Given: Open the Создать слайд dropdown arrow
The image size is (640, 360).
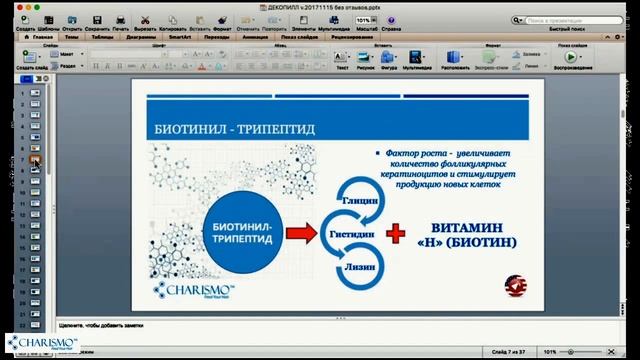Looking at the screenshot, I should [x=40, y=57].
